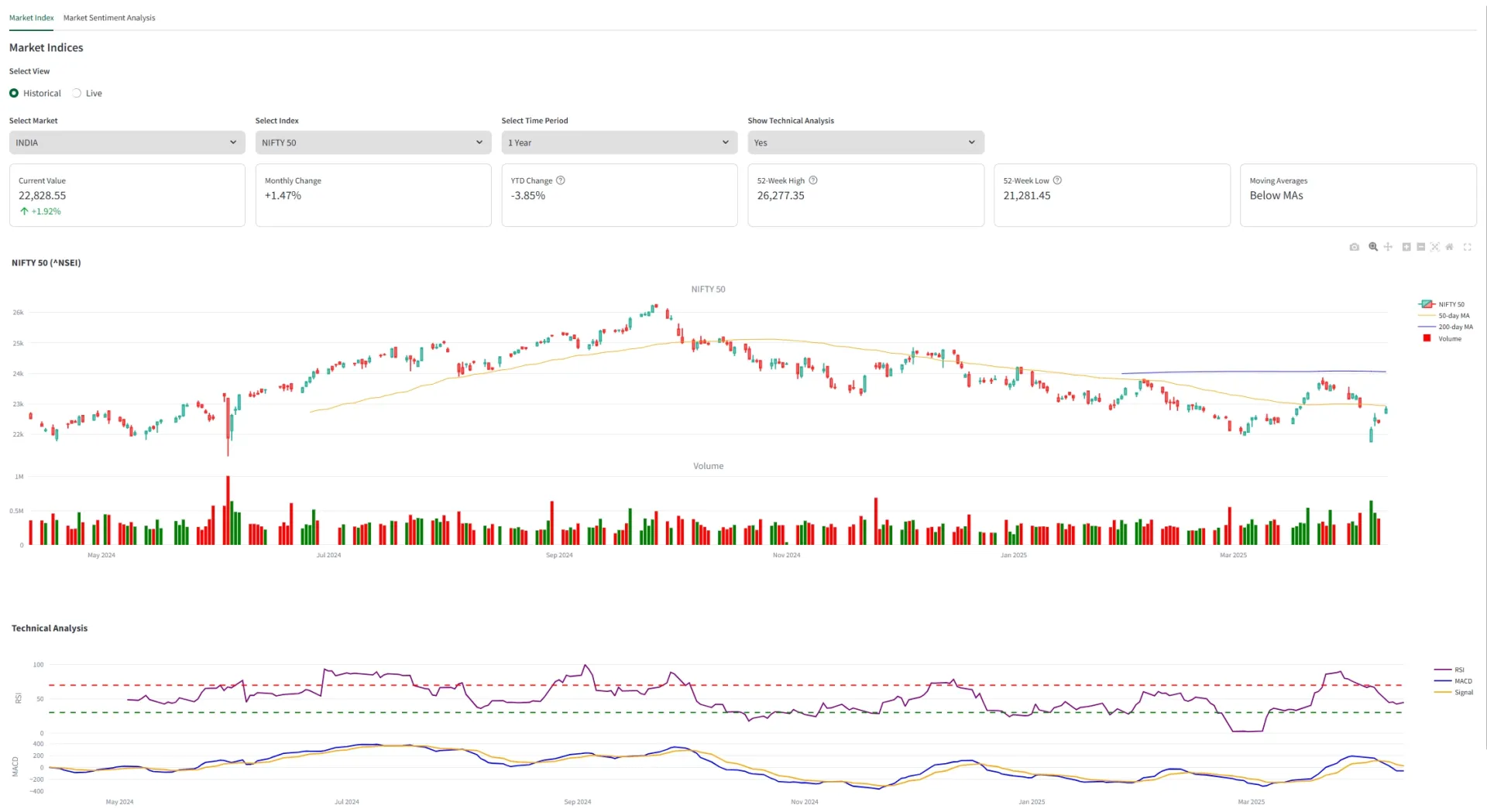Screen dimensions: 1487x812
Task: Open the Show Technical Analysis dropdown showing Yes
Action: [866, 142]
